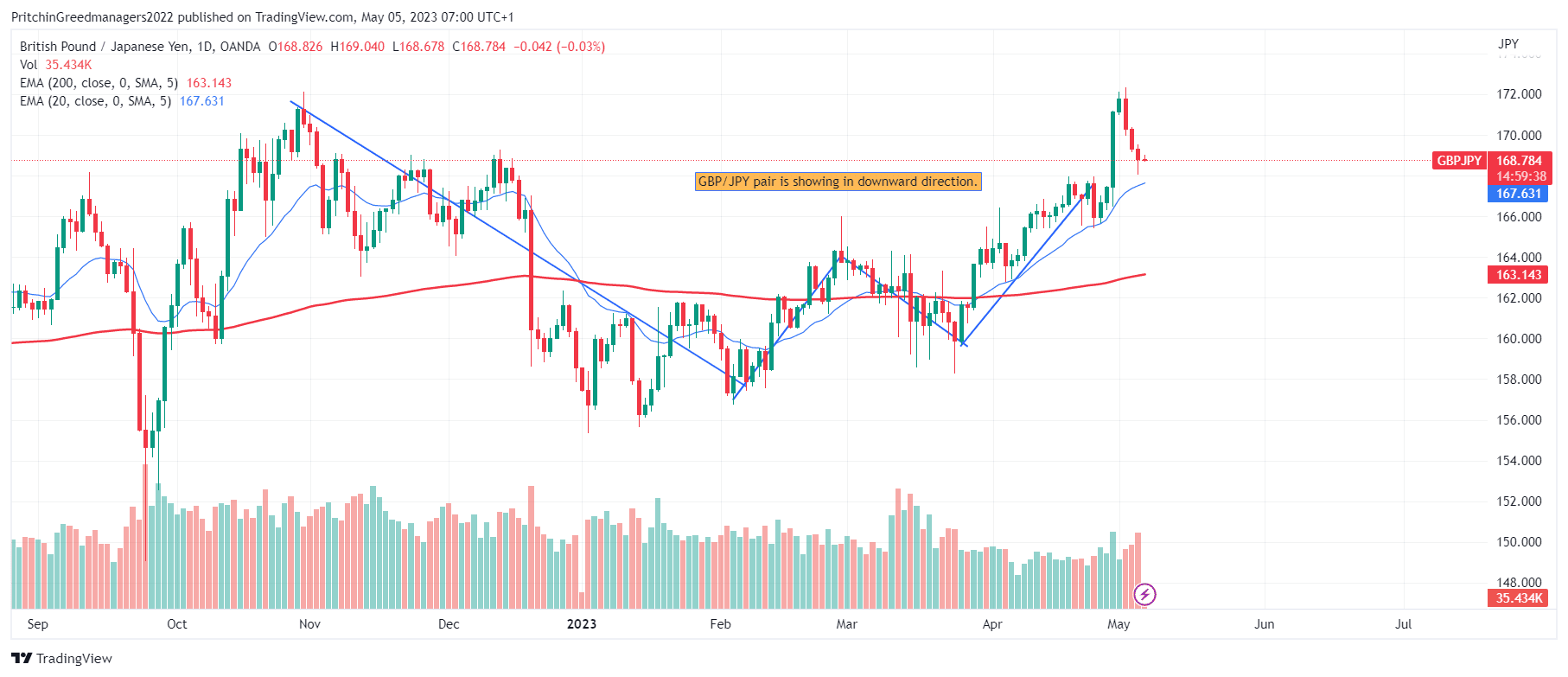The width and height of the screenshot is (1568, 677).
Task: Click the GBPJPY price label tag
Action: pyautogui.click(x=1459, y=161)
